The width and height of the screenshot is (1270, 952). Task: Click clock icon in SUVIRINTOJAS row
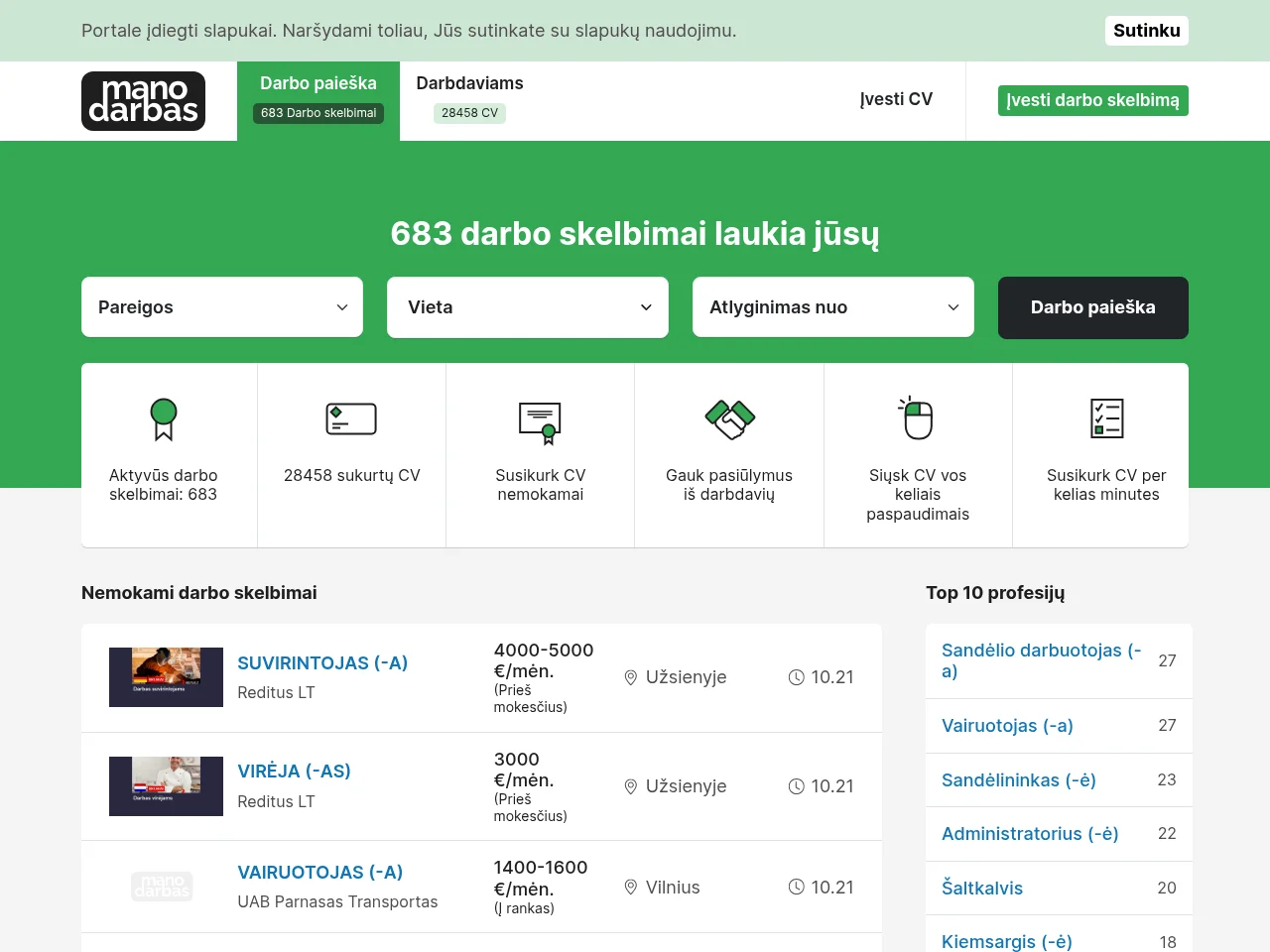[796, 677]
